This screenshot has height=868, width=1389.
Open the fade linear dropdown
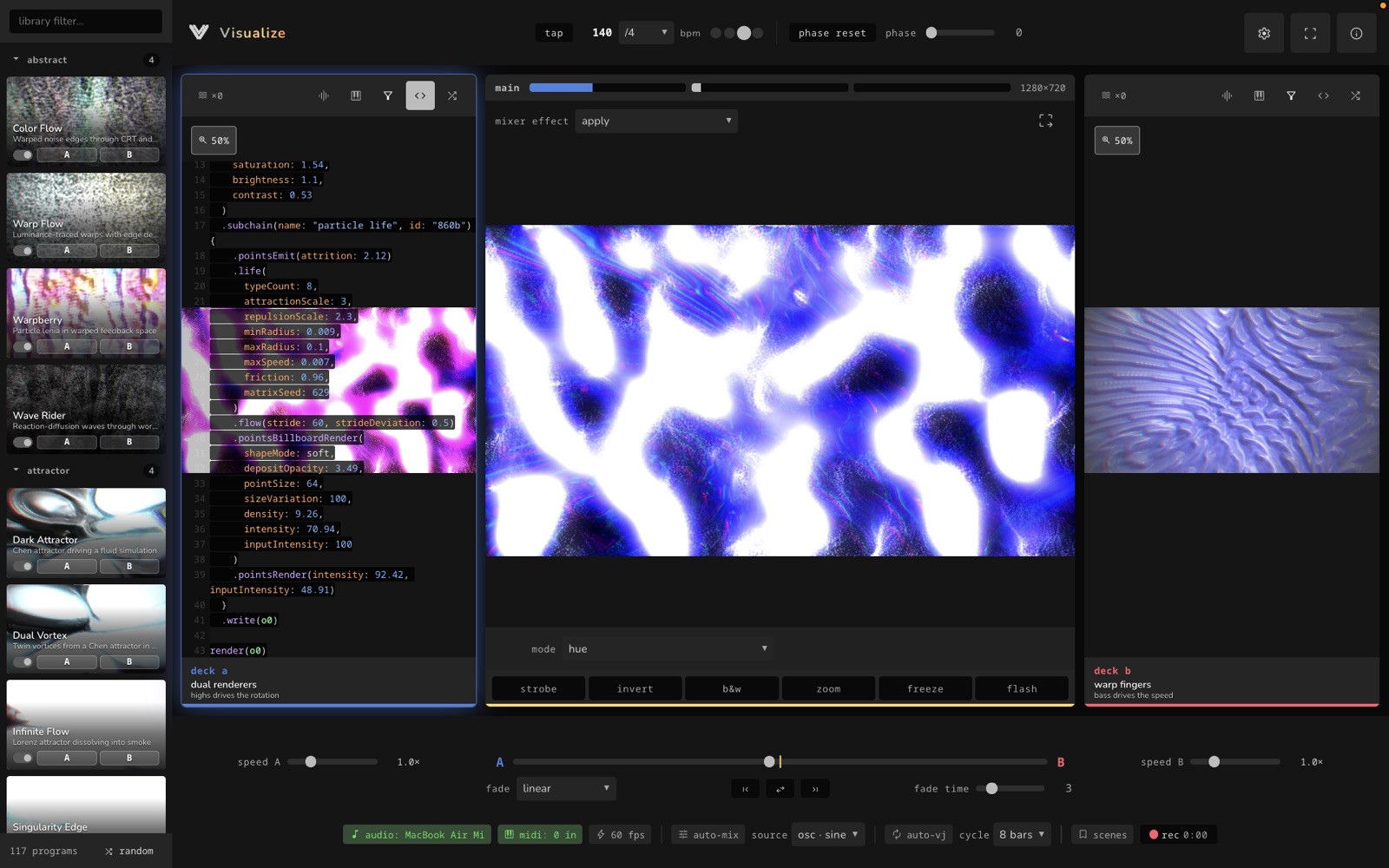pos(566,788)
